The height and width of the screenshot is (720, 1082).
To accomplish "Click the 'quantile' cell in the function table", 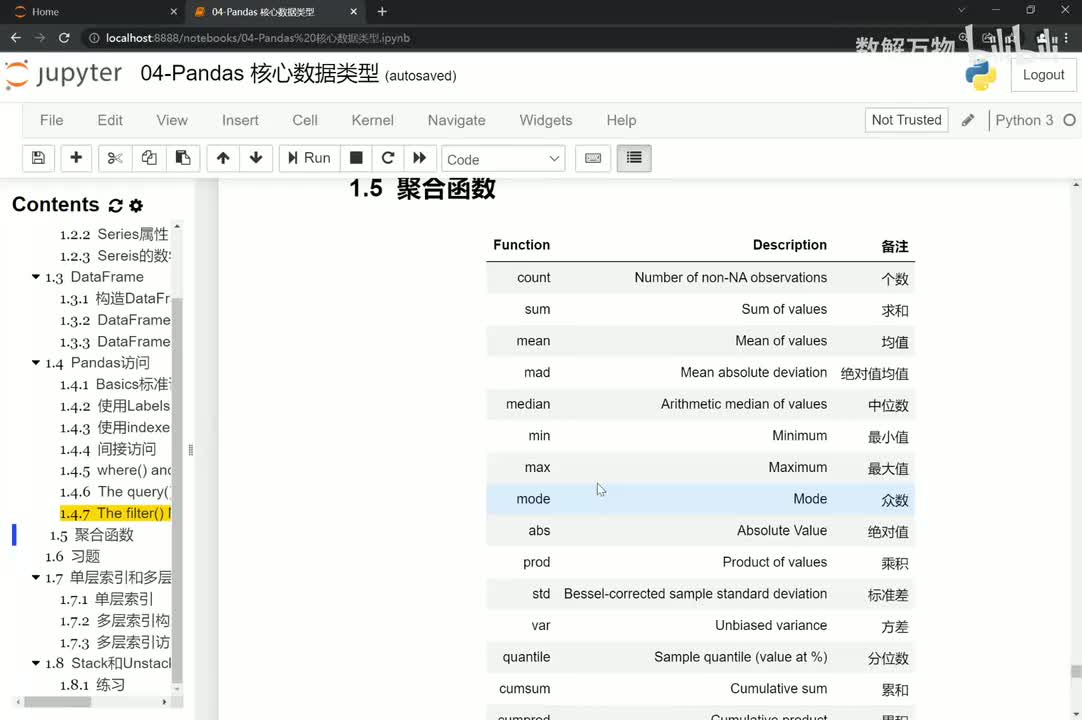I will (x=526, y=657).
